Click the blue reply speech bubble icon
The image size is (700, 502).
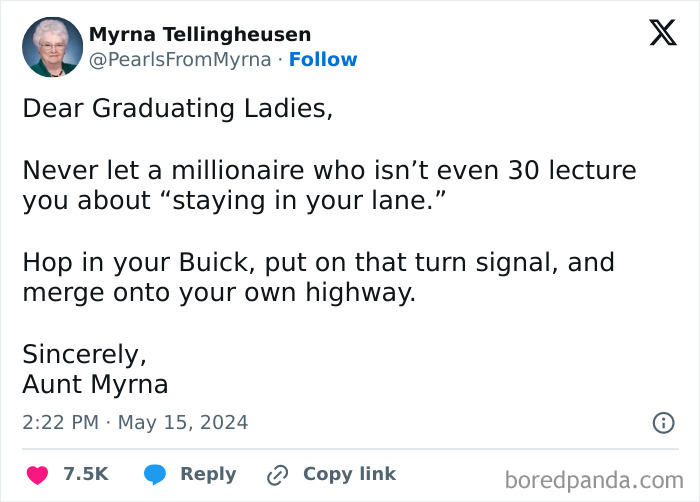pyautogui.click(x=154, y=474)
